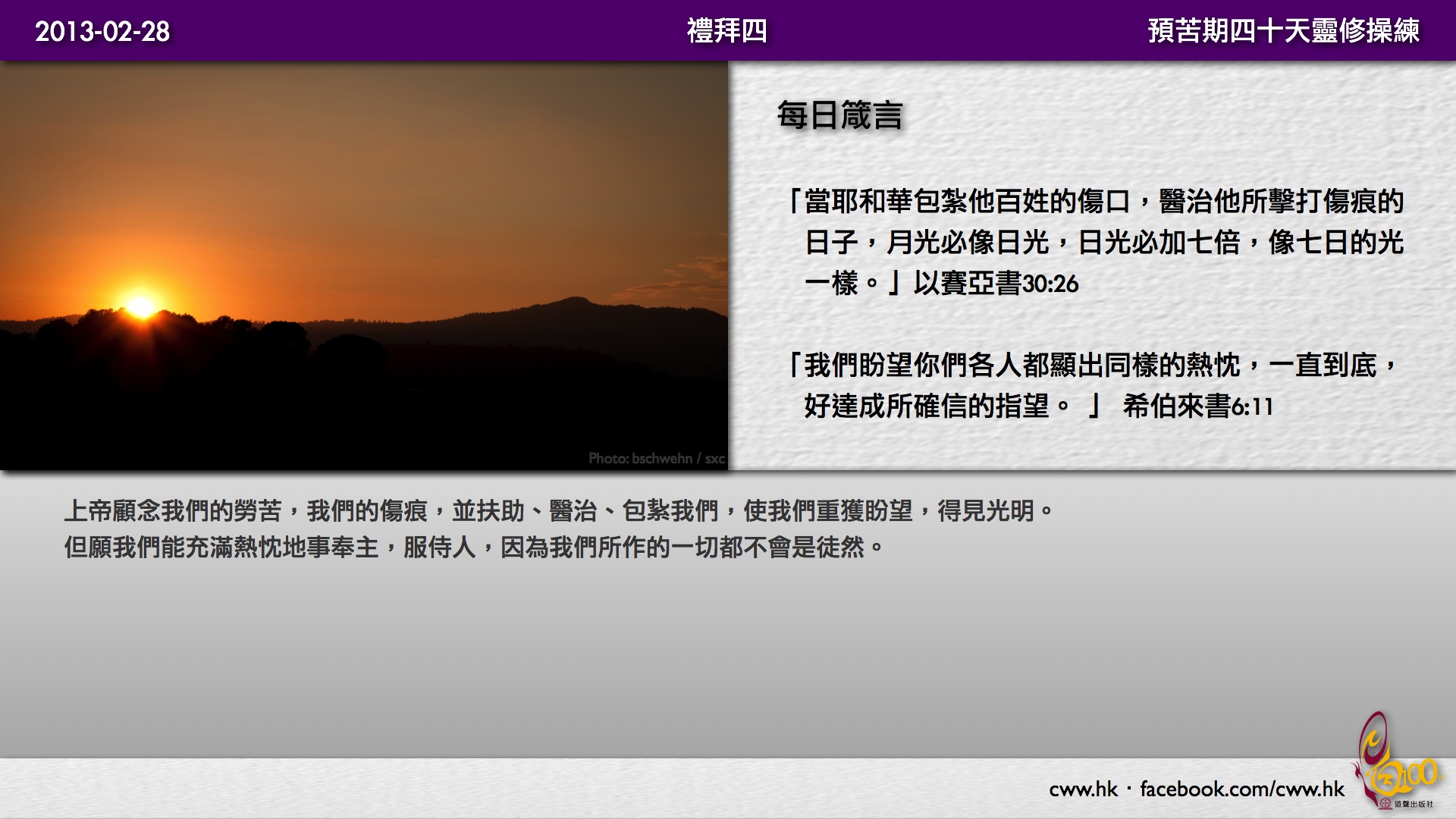Click the 希伯來書6:11 reference

[x=1197, y=406]
